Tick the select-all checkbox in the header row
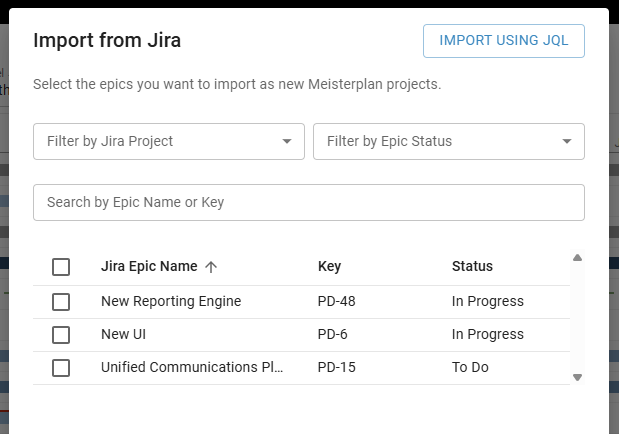Screen dimensions: 619x434 tap(61, 267)
